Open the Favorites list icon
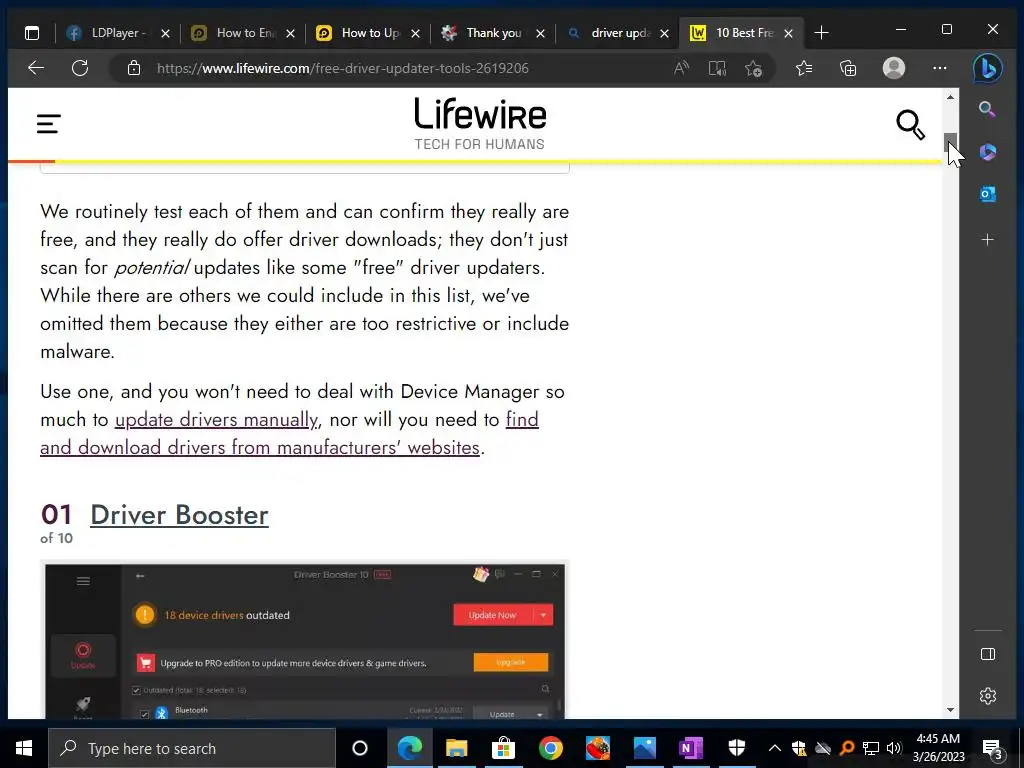The image size is (1024, 768). click(x=805, y=68)
